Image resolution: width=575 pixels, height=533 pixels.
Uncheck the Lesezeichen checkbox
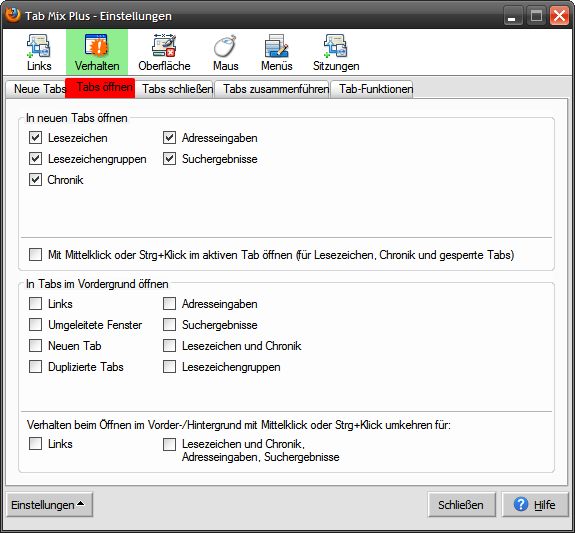coord(35,138)
